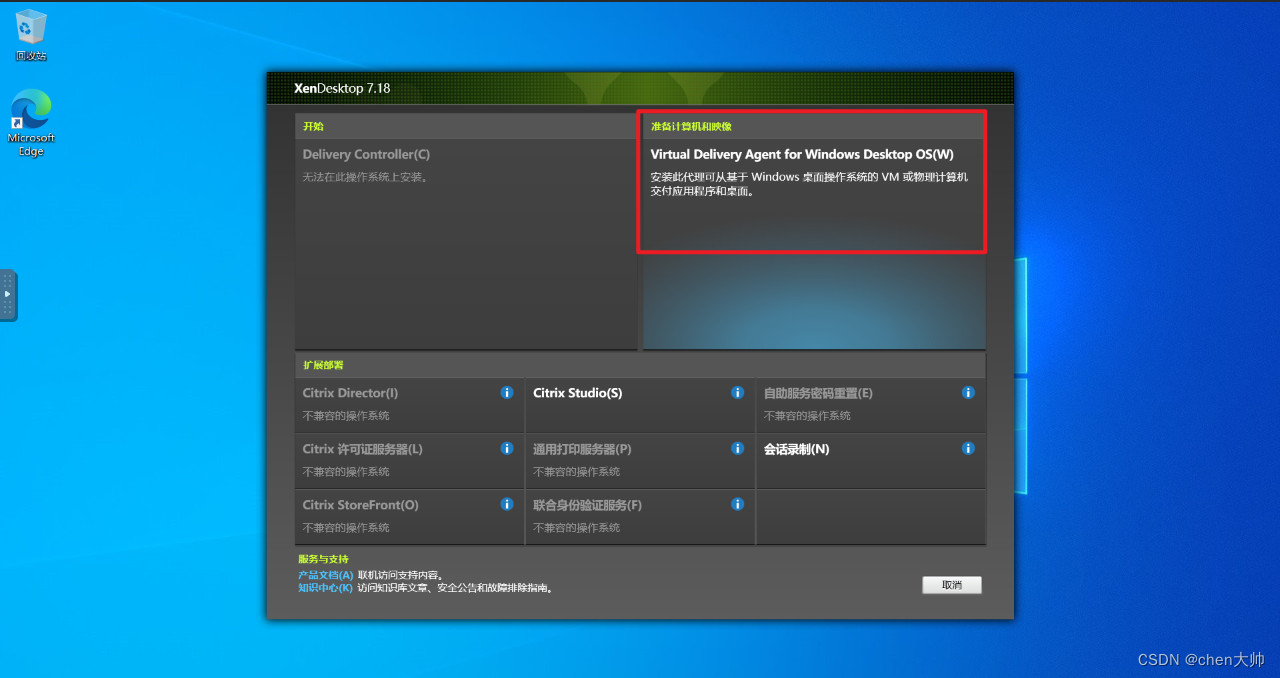Select Citrix Director(I) tile
Image resolution: width=1280 pixels, height=678 pixels.
coord(409,405)
